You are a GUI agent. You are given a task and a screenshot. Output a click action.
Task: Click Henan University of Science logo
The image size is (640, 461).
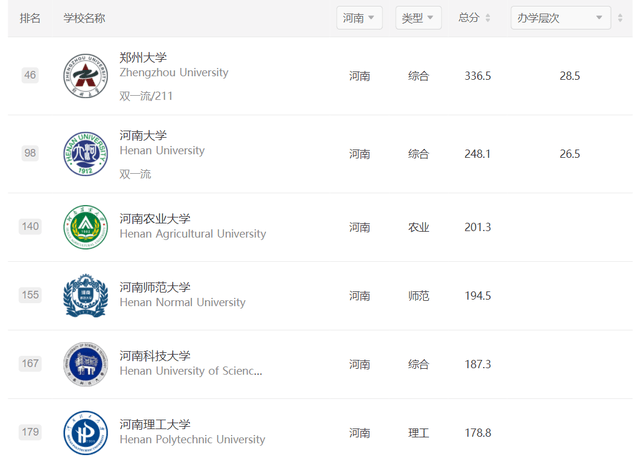point(86,364)
